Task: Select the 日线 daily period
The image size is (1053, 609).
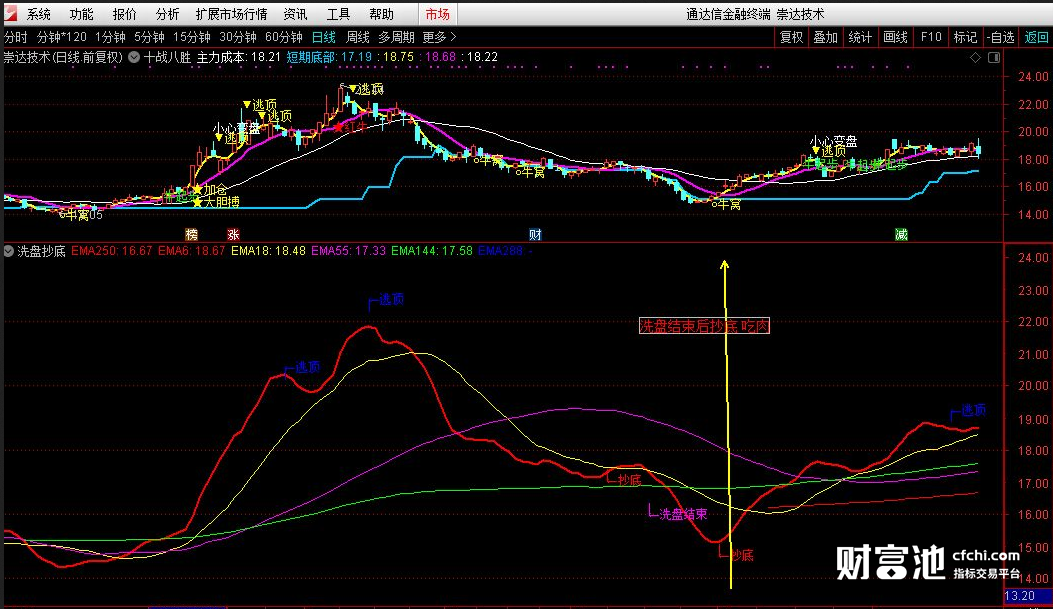Action: [324, 37]
